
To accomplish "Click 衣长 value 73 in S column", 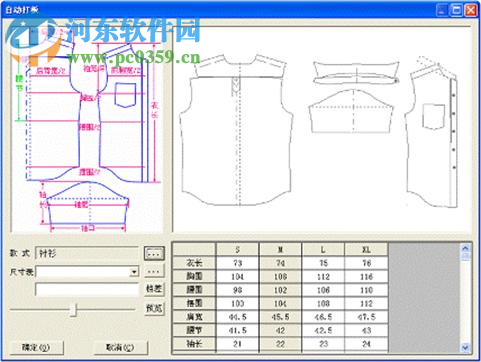I will (238, 263).
